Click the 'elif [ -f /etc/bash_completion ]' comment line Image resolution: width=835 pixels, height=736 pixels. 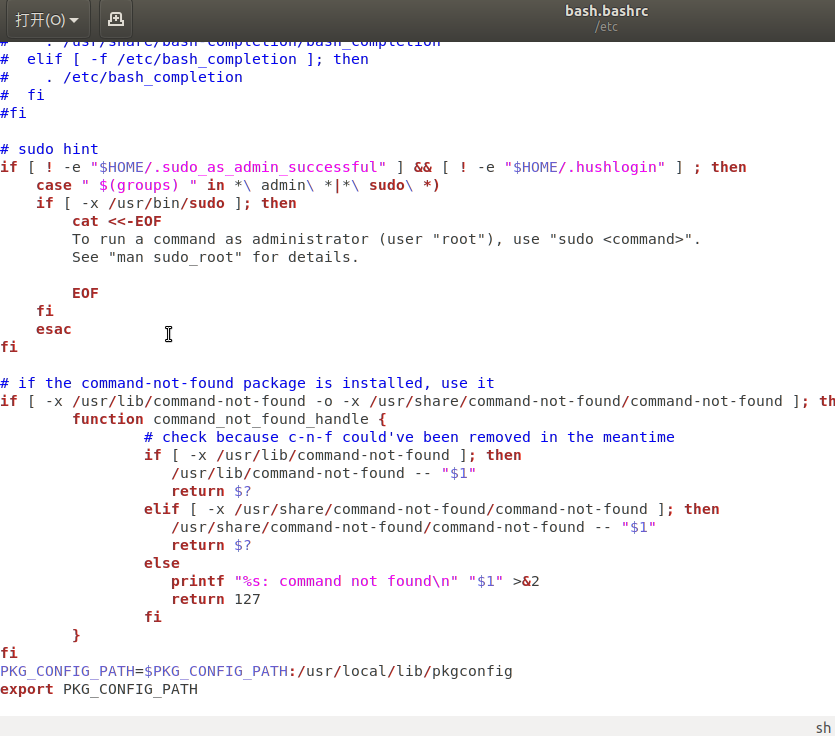(184, 59)
